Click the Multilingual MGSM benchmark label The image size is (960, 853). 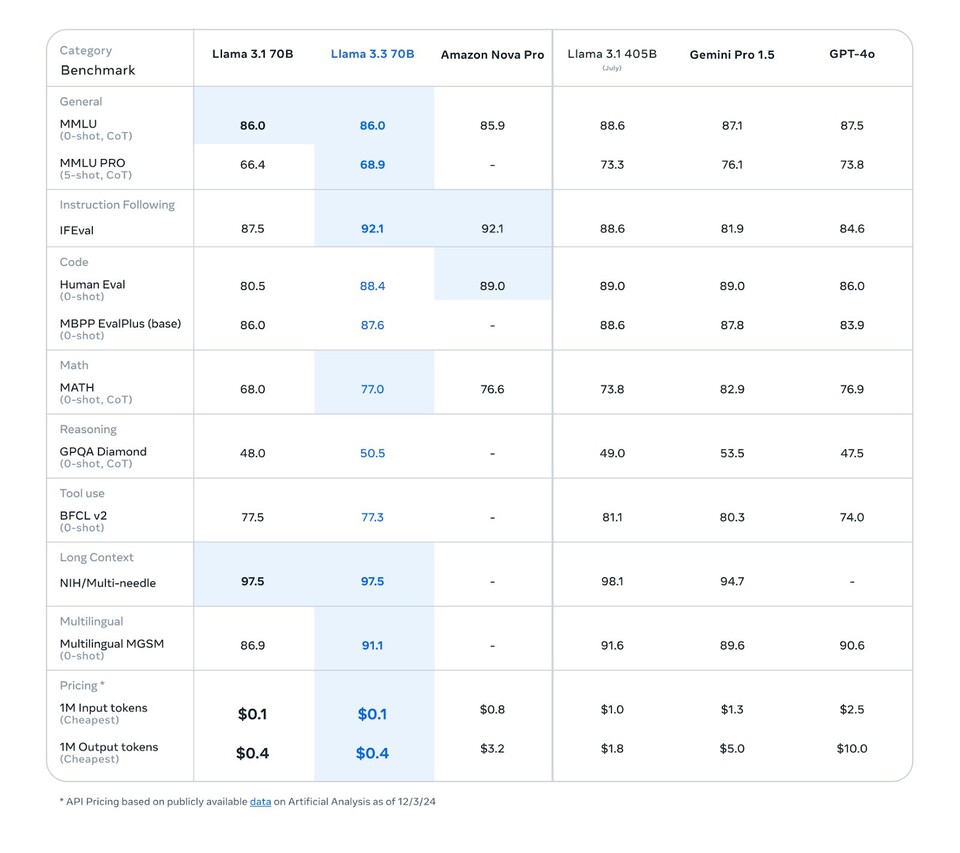tap(111, 644)
